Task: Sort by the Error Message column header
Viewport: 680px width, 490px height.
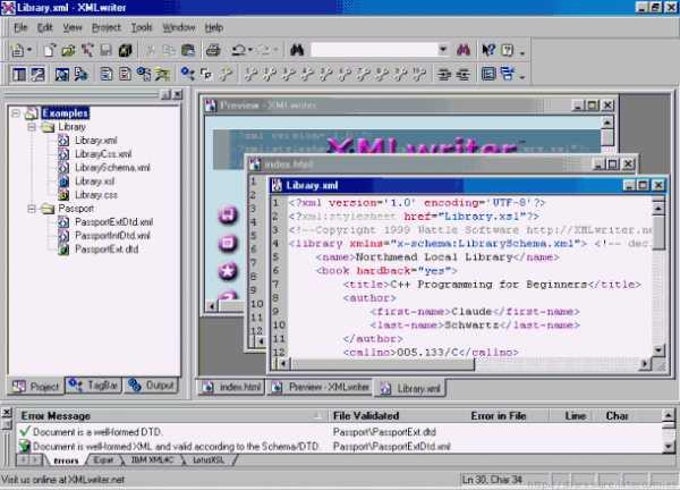Action: [x=172, y=416]
